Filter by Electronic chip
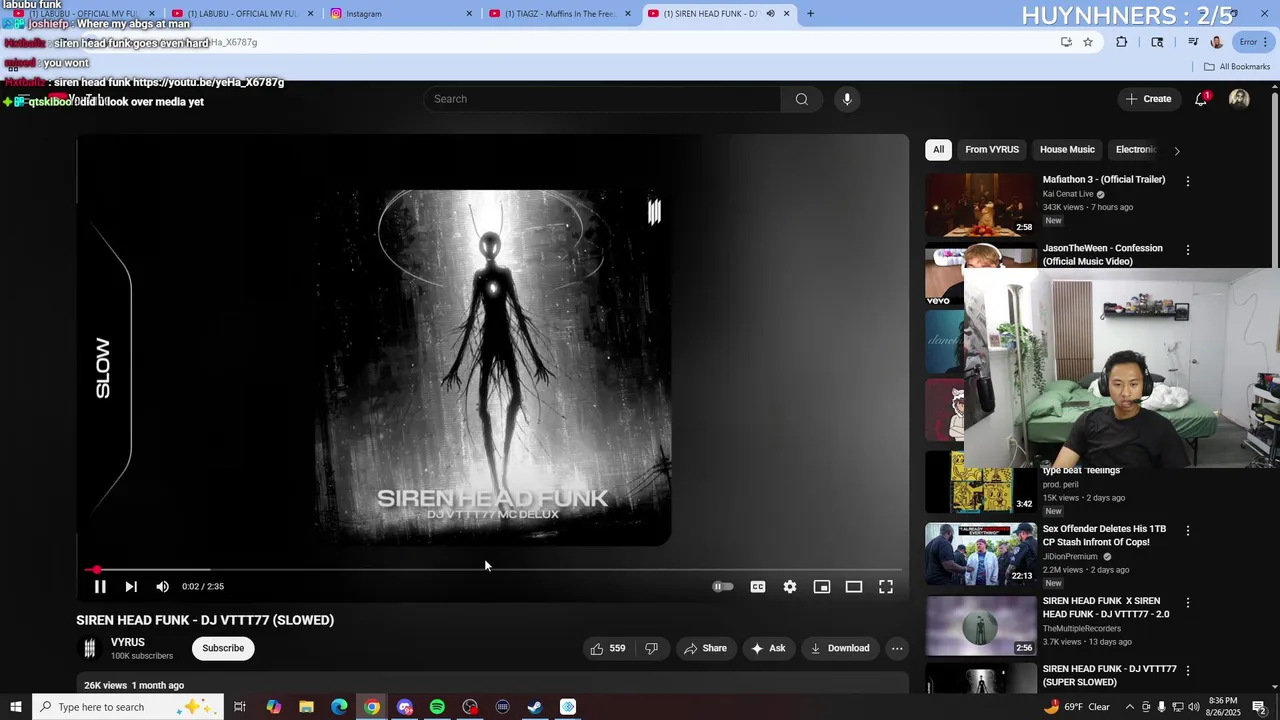 pyautogui.click(x=1135, y=150)
